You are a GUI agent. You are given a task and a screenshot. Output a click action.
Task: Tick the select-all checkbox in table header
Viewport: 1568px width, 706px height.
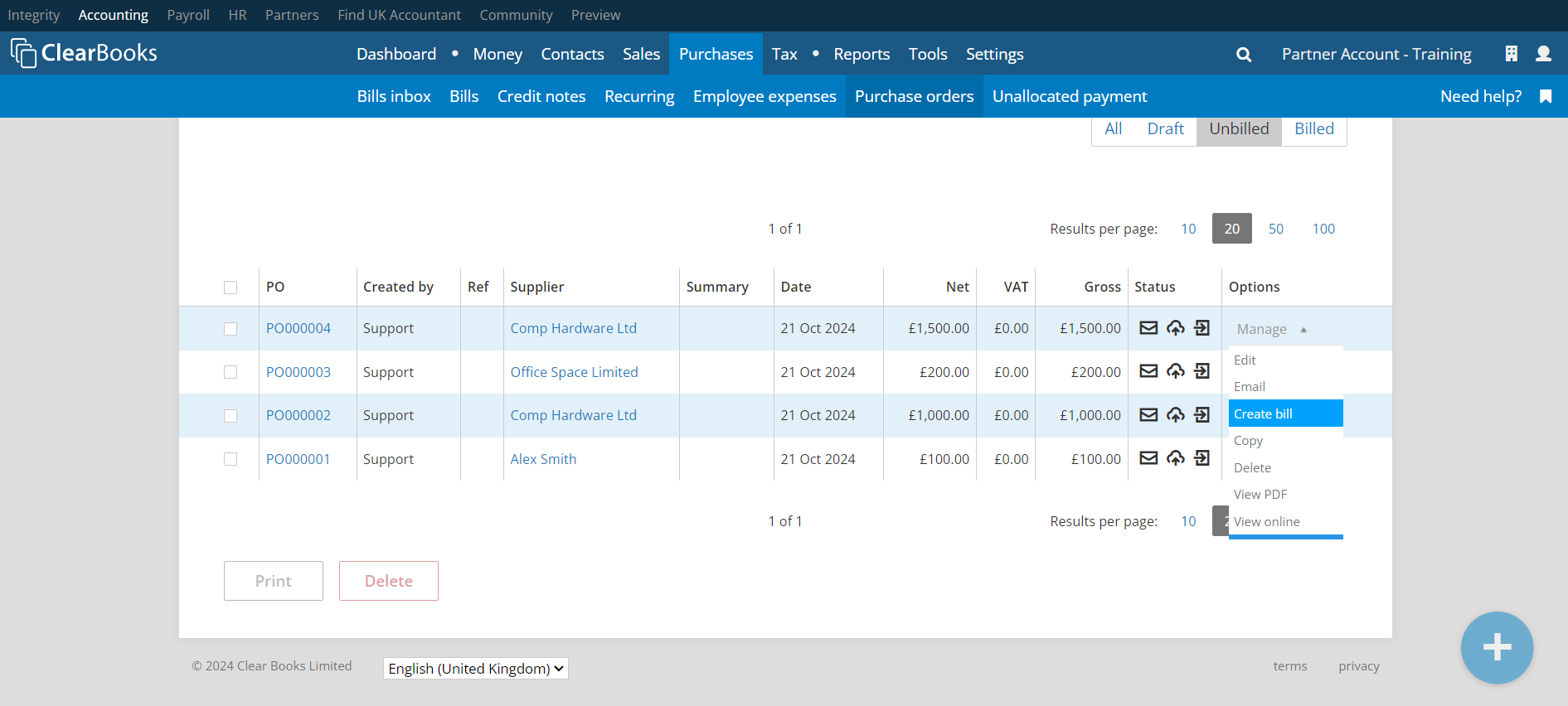pyautogui.click(x=231, y=288)
